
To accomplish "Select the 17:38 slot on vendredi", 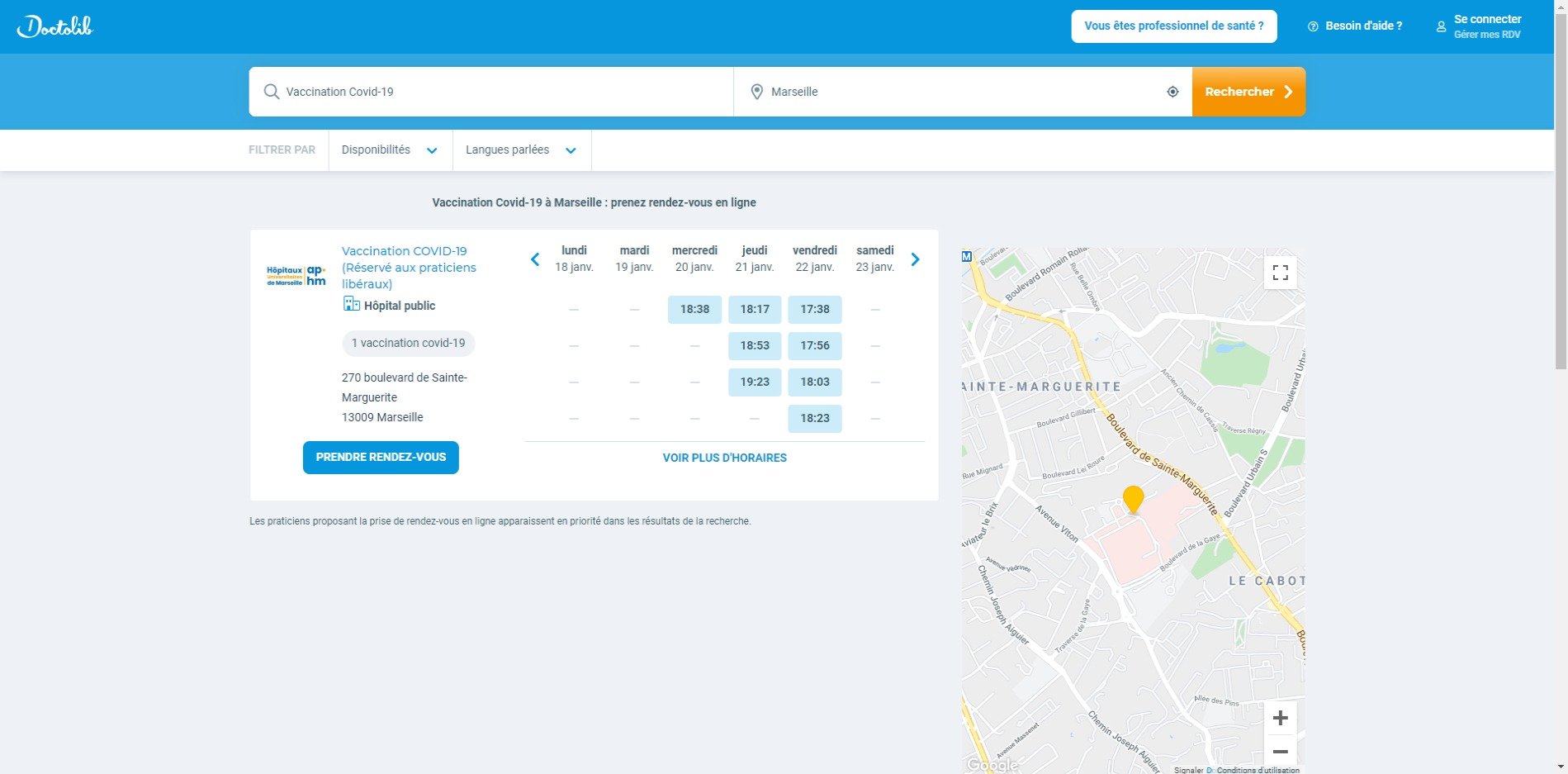I will (815, 310).
